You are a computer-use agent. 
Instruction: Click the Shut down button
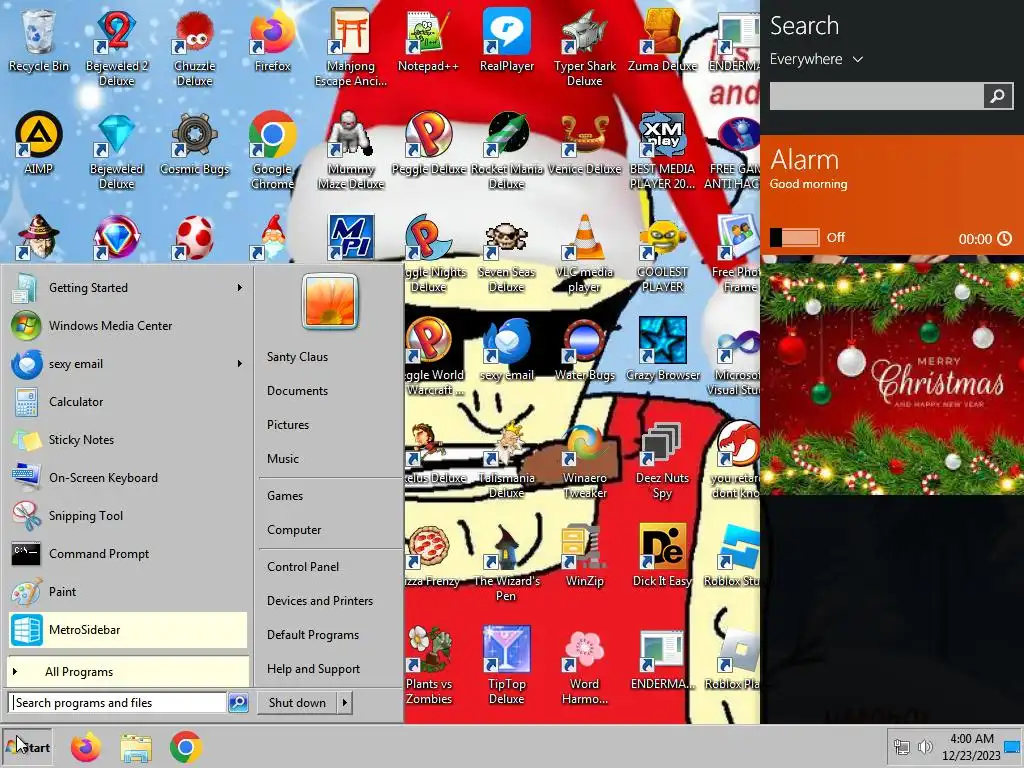pos(297,703)
